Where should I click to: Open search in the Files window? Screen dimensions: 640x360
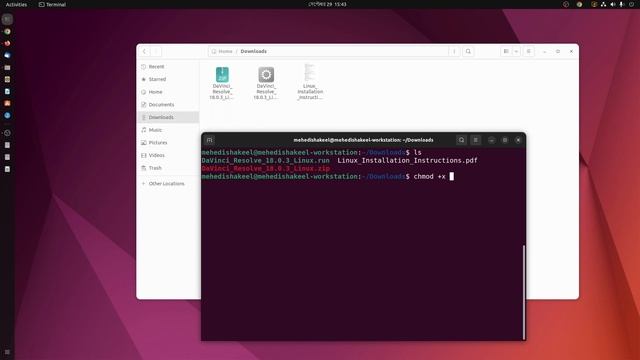468,51
